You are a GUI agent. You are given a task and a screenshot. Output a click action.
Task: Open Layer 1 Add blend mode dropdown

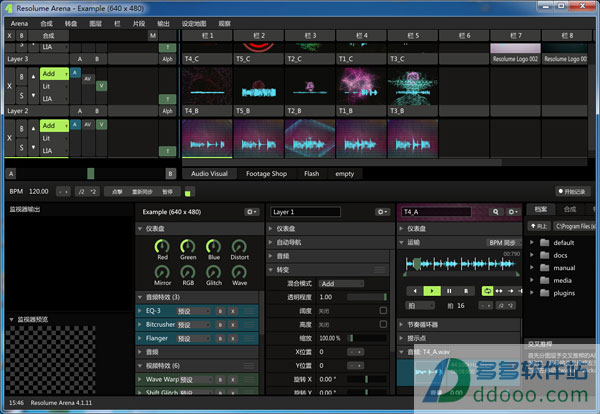[x=54, y=126]
